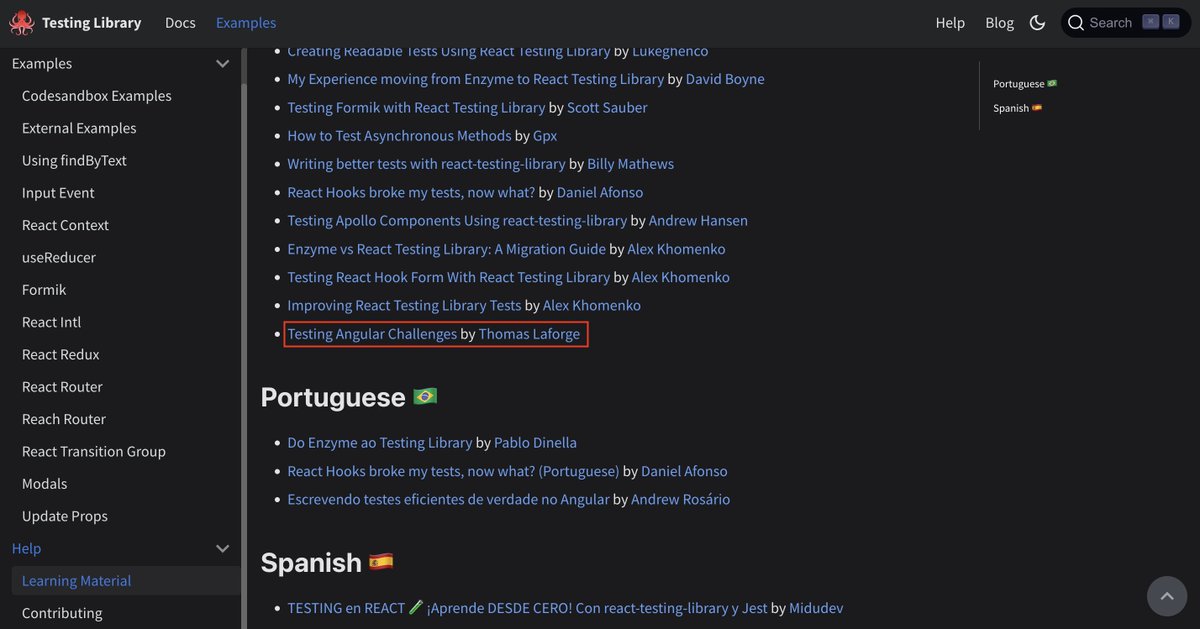This screenshot has height=629, width=1200.
Task: Focus the Search input field
Action: (1126, 22)
